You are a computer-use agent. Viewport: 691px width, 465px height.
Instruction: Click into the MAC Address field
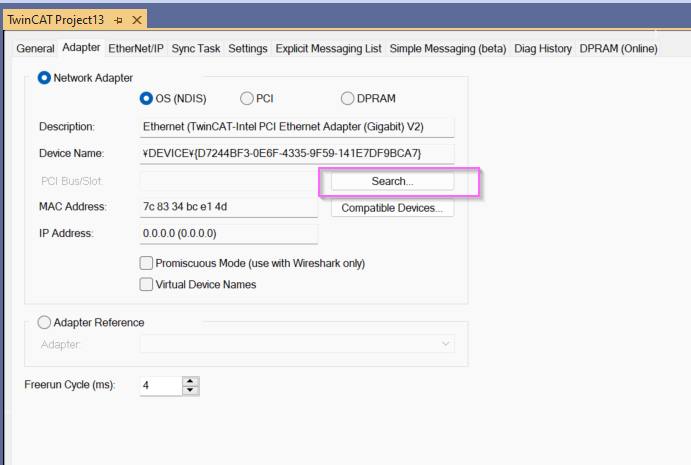[229, 207]
